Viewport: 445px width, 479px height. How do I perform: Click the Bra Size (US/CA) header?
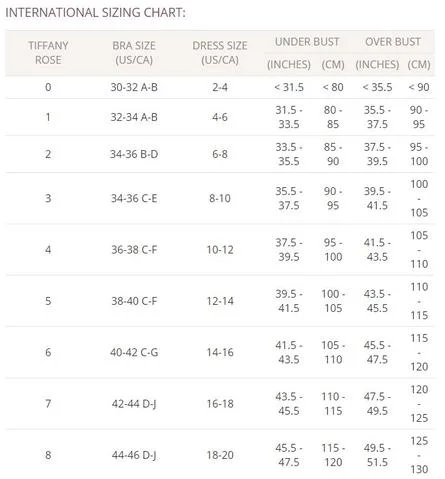[134, 53]
